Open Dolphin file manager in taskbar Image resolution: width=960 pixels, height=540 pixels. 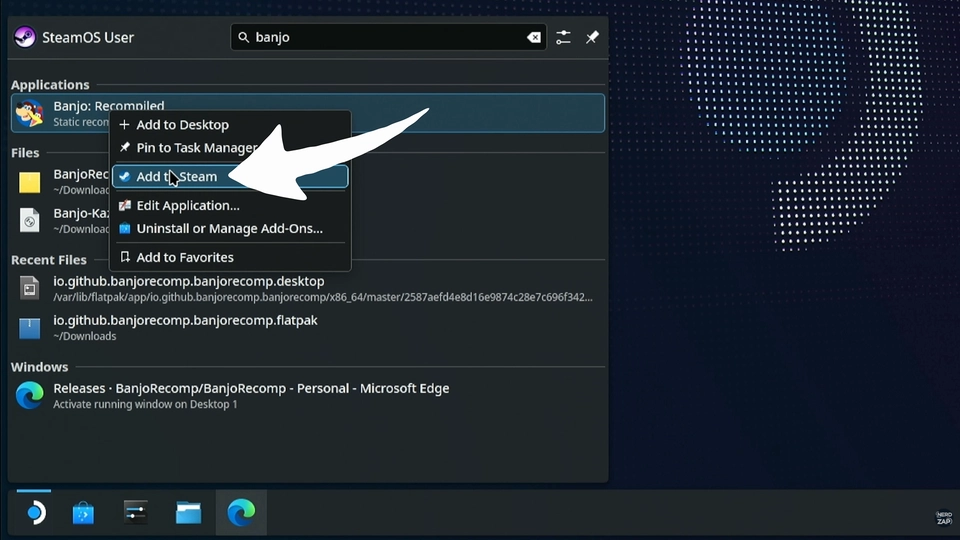click(188, 513)
